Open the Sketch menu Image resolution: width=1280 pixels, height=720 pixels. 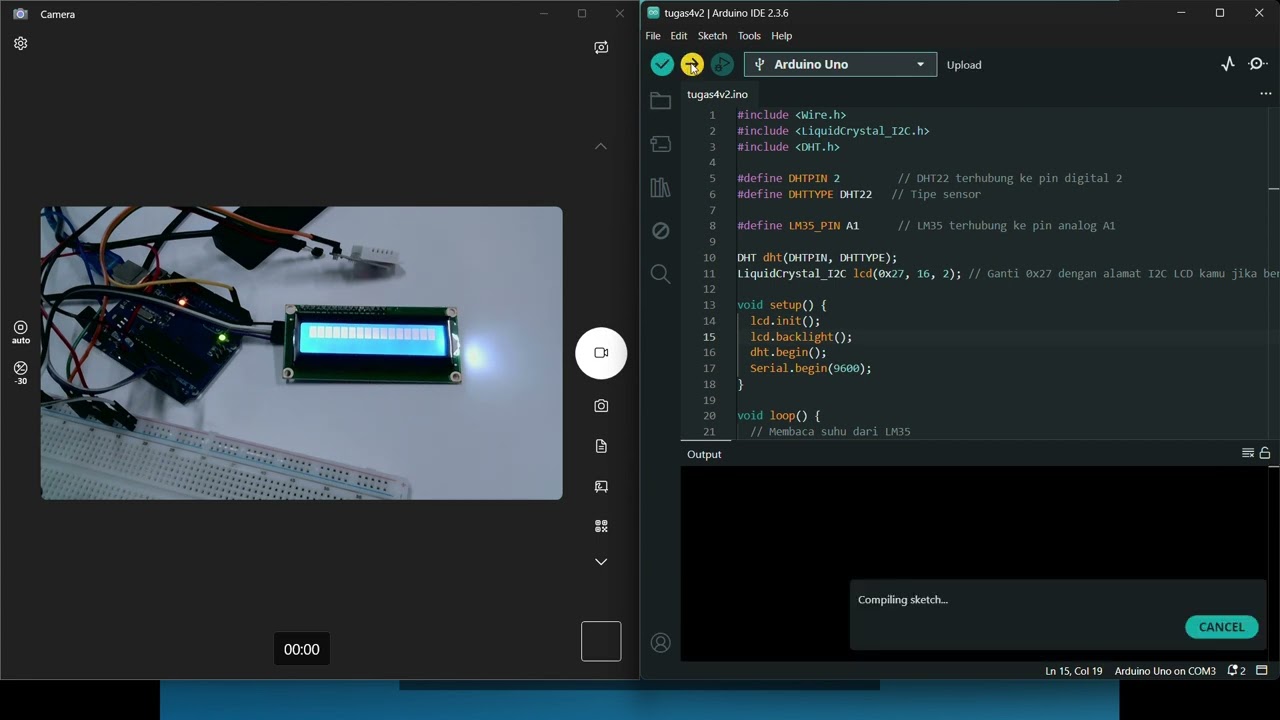point(712,36)
